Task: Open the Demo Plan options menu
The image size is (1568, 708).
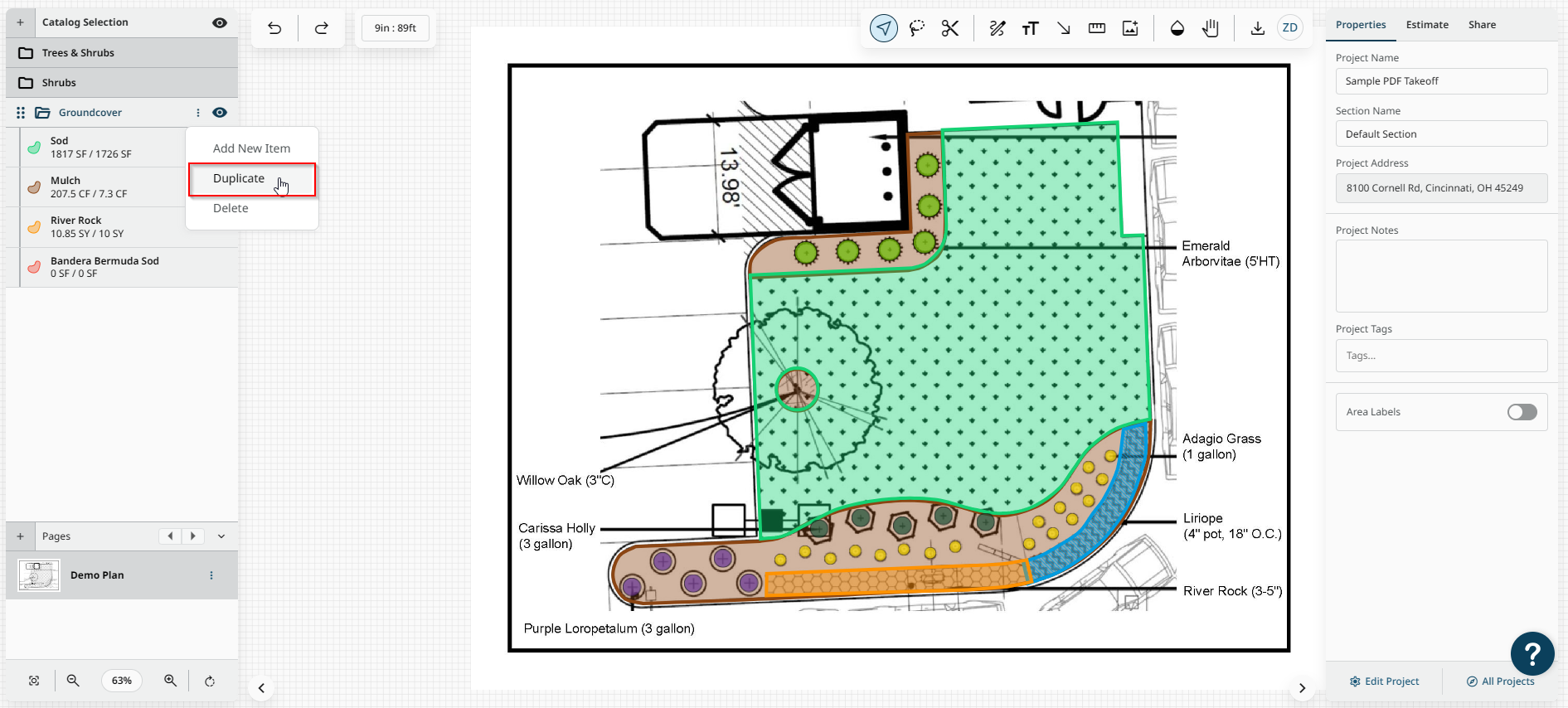Action: [211, 575]
